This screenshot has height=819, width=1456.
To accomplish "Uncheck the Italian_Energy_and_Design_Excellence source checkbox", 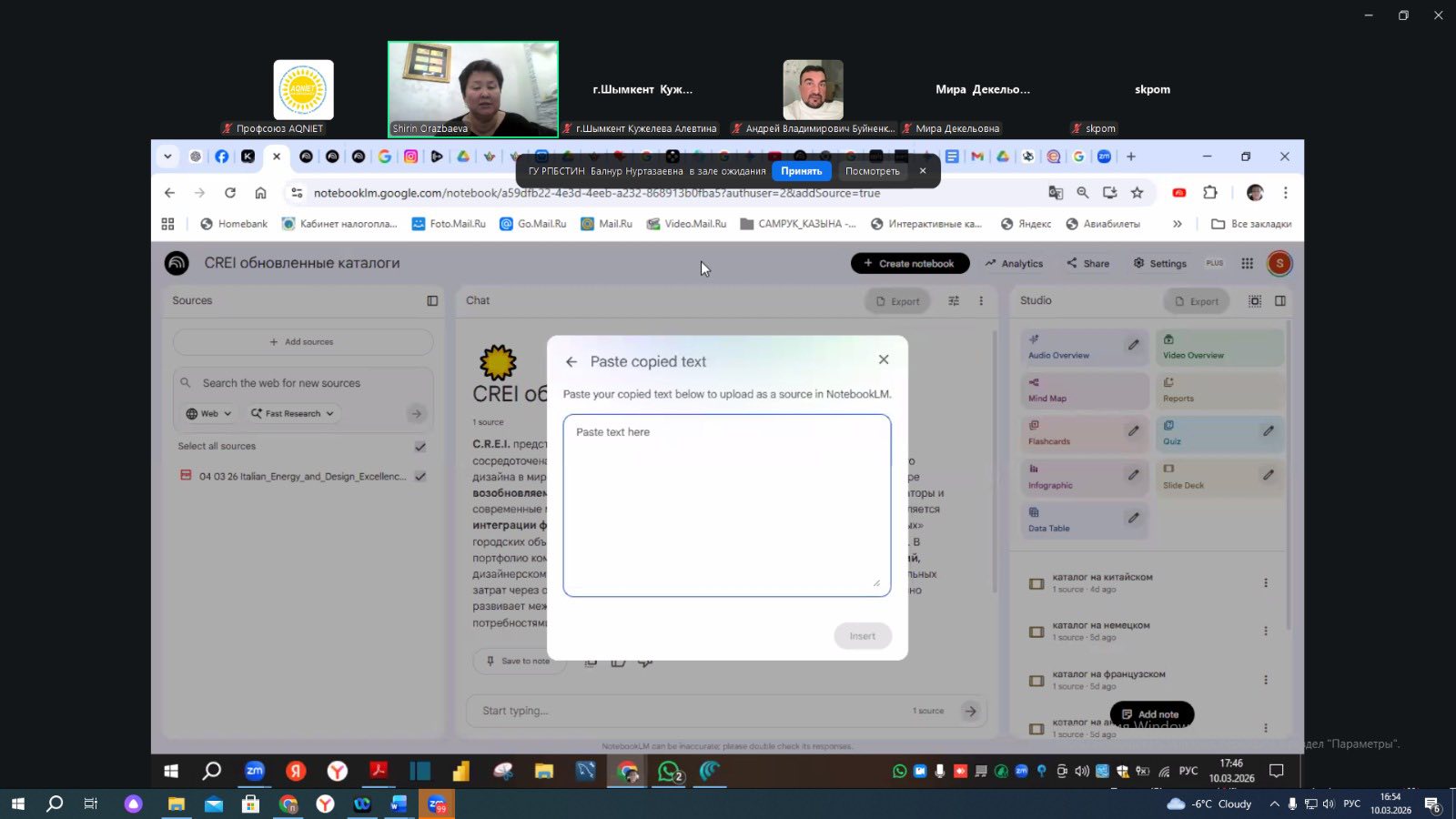I will coord(420,477).
